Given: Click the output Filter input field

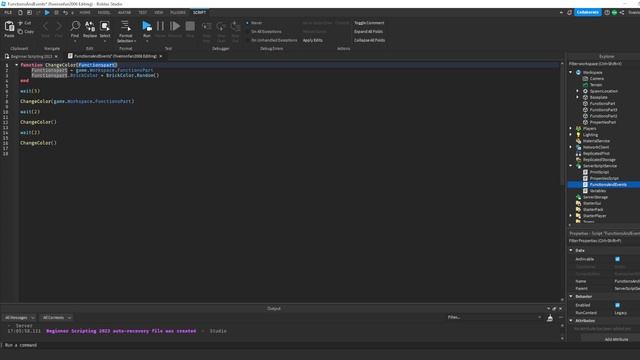Looking at the screenshot, I should tap(495, 318).
